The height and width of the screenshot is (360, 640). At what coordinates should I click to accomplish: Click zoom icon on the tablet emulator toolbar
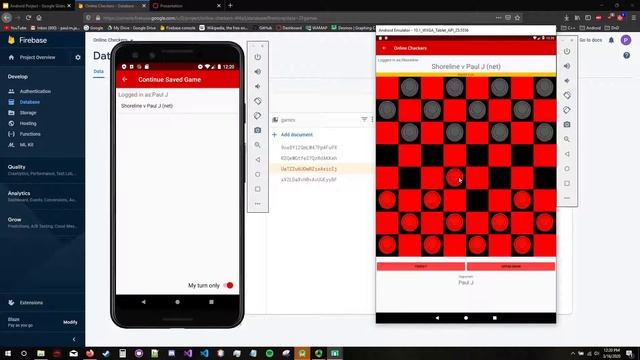coord(567,139)
